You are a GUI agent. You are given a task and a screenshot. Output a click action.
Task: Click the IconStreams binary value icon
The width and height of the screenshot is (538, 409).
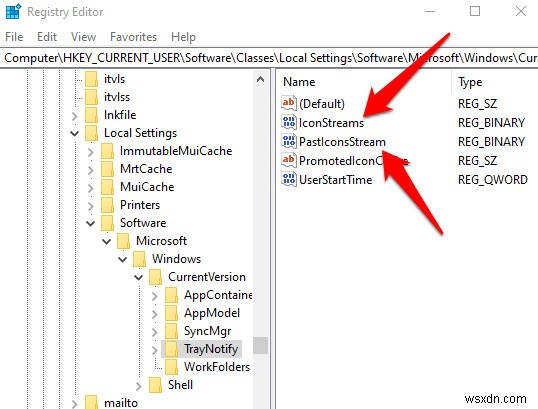[289, 122]
